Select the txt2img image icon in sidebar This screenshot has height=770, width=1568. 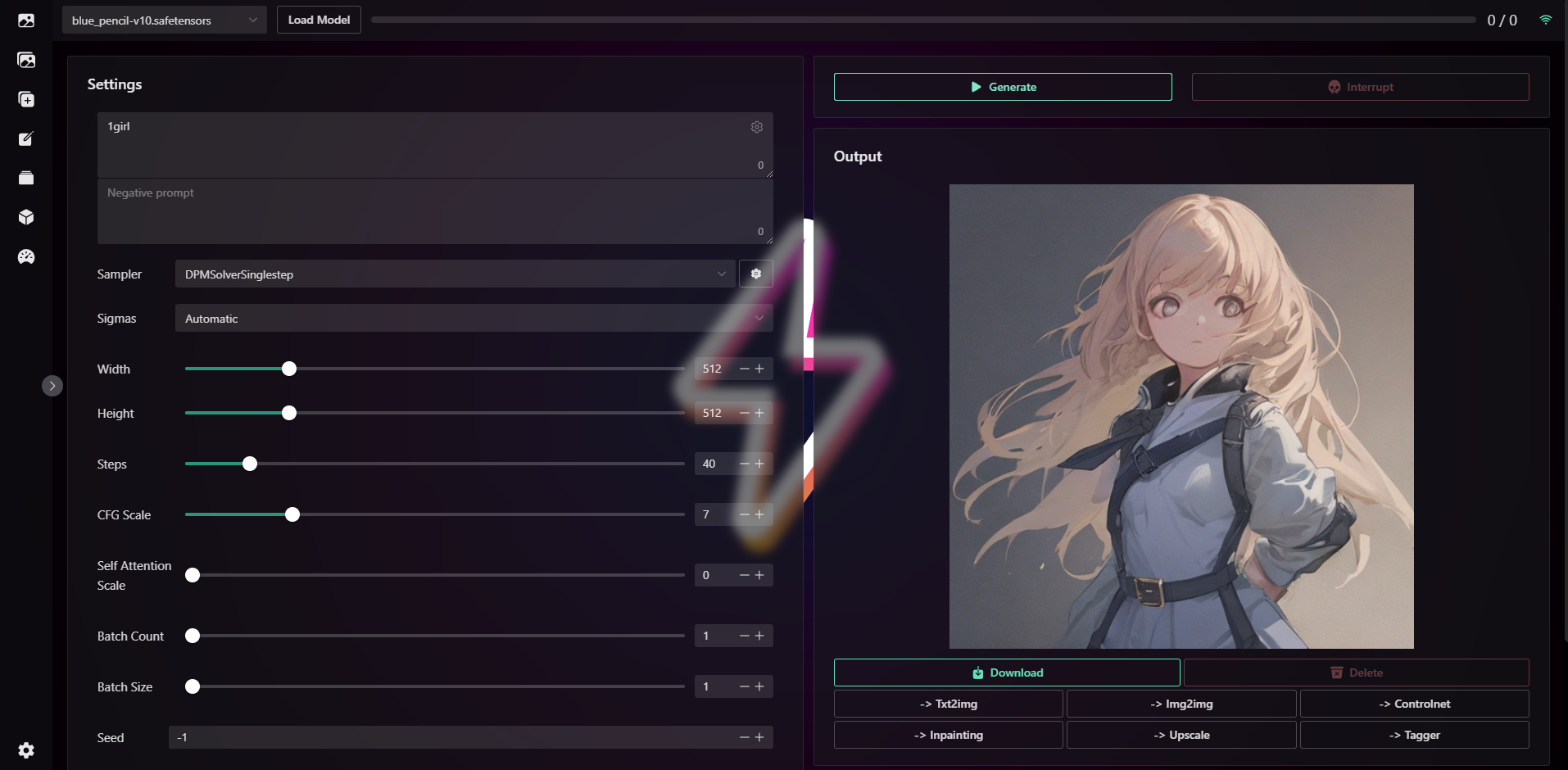[x=27, y=20]
